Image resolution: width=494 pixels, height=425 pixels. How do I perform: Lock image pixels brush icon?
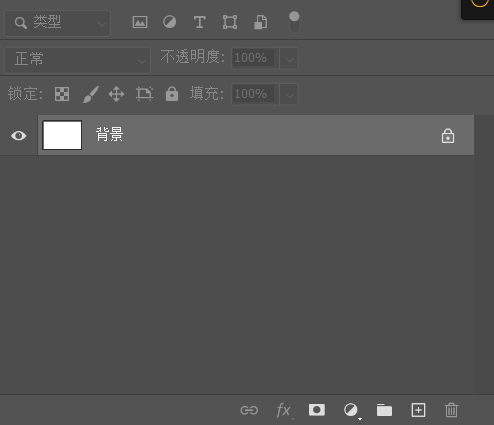(x=91, y=94)
